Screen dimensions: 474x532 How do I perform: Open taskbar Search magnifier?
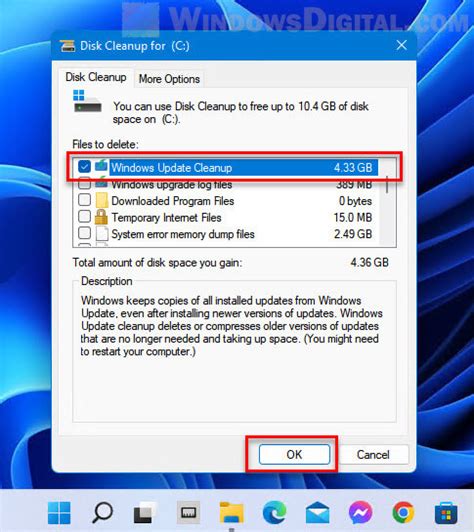point(102,512)
